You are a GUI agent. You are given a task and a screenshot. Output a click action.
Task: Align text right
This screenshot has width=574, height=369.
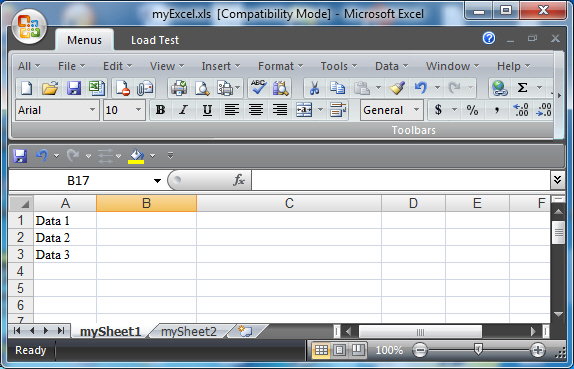280,110
